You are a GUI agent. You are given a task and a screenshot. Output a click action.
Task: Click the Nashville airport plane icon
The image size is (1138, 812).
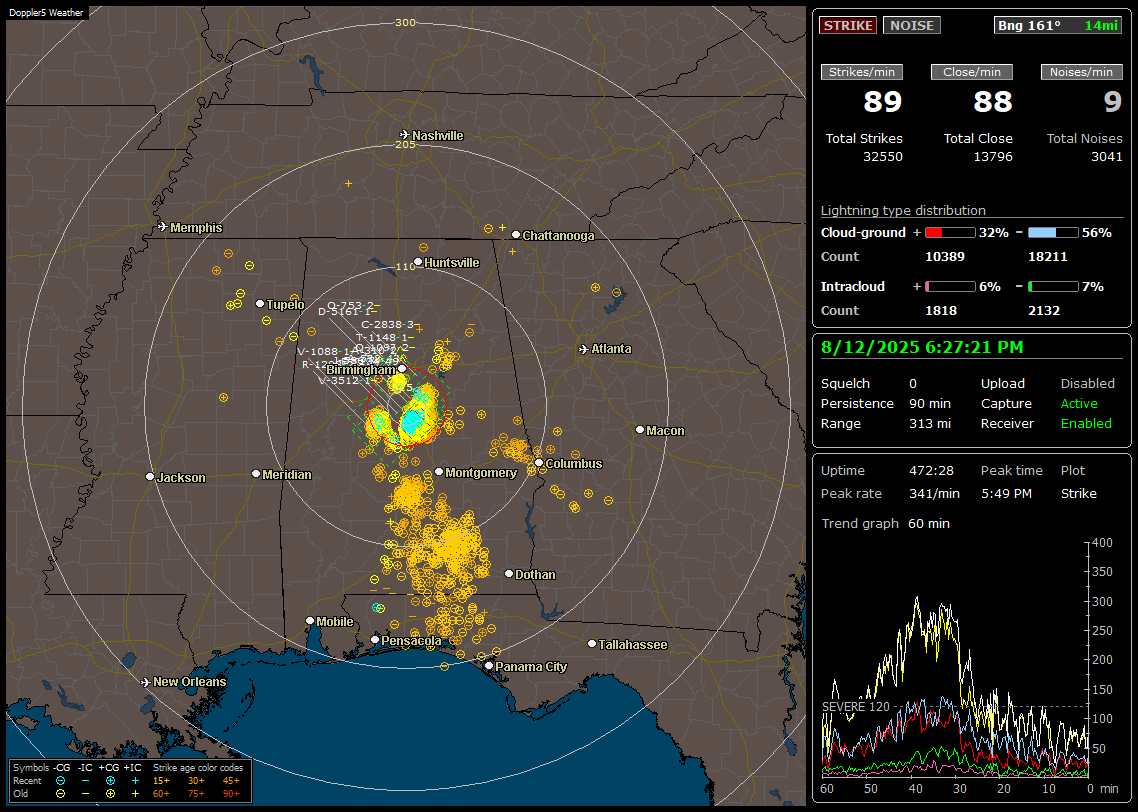[x=404, y=135]
